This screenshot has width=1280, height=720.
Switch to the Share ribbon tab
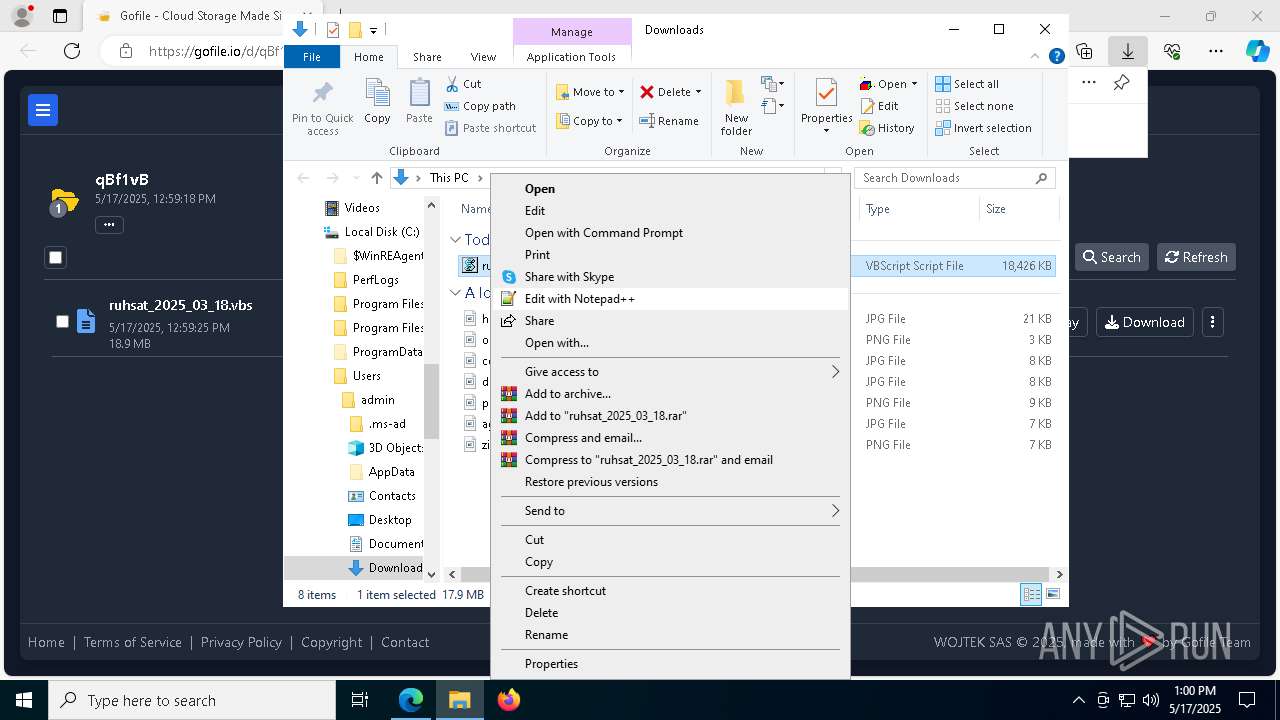(427, 57)
